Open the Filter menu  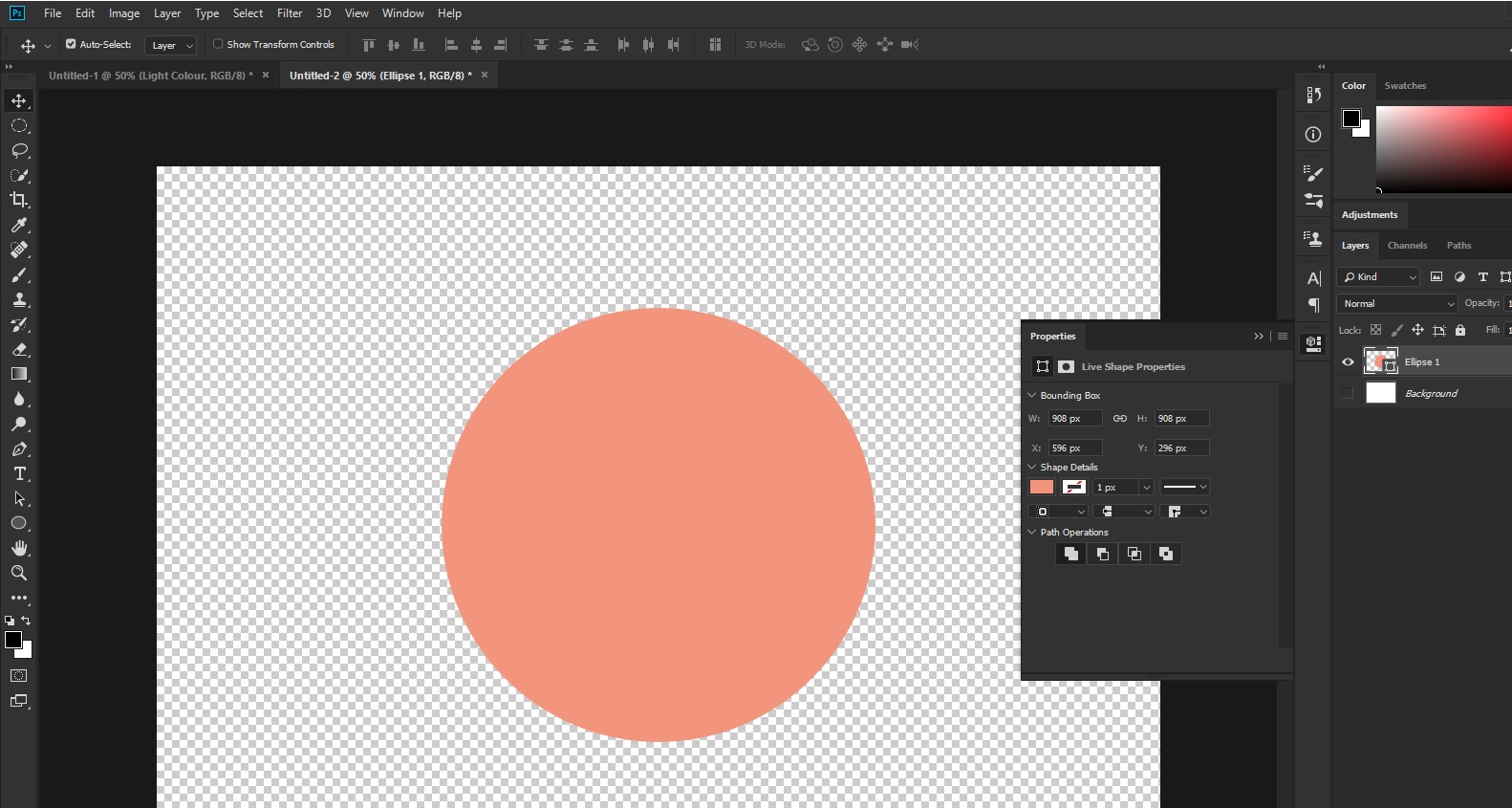coord(290,13)
